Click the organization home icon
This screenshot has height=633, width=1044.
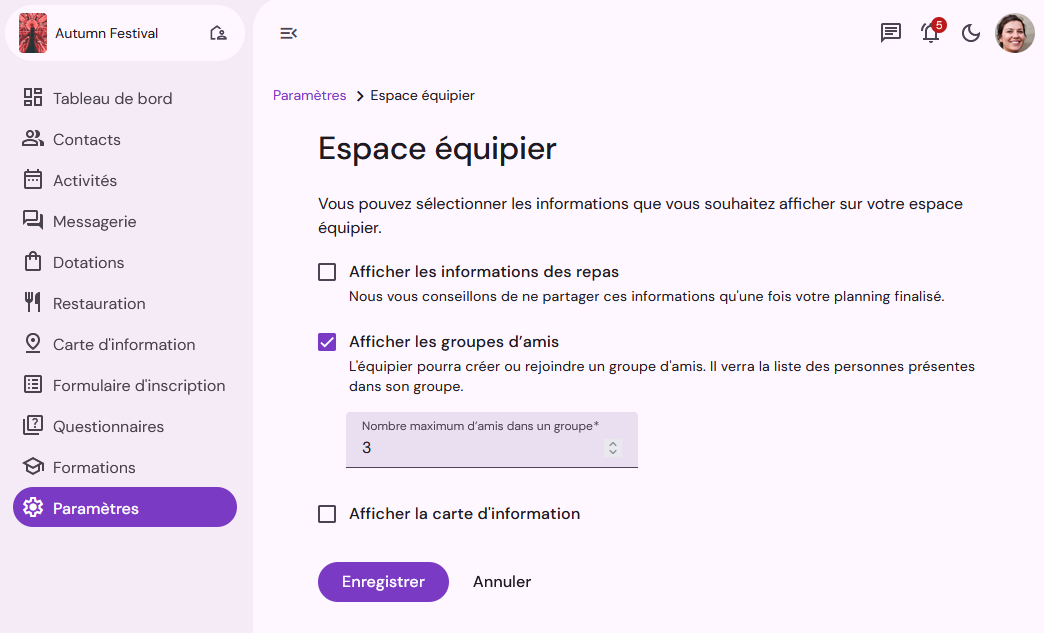tap(218, 33)
